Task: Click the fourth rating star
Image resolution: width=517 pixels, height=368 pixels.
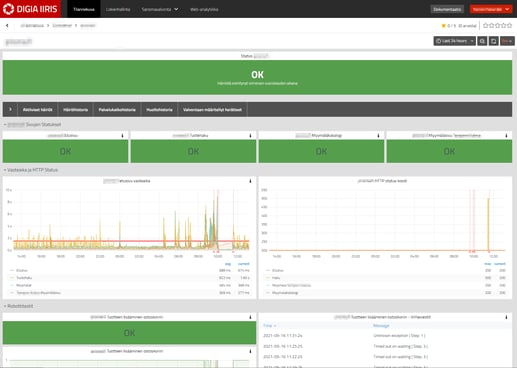Action: pos(503,25)
